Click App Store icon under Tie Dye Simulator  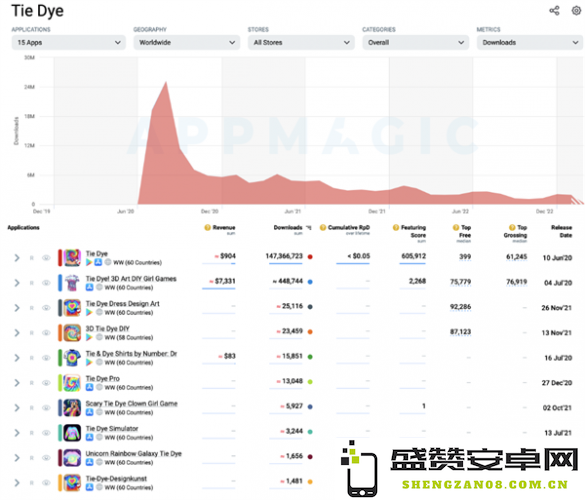pos(90,437)
